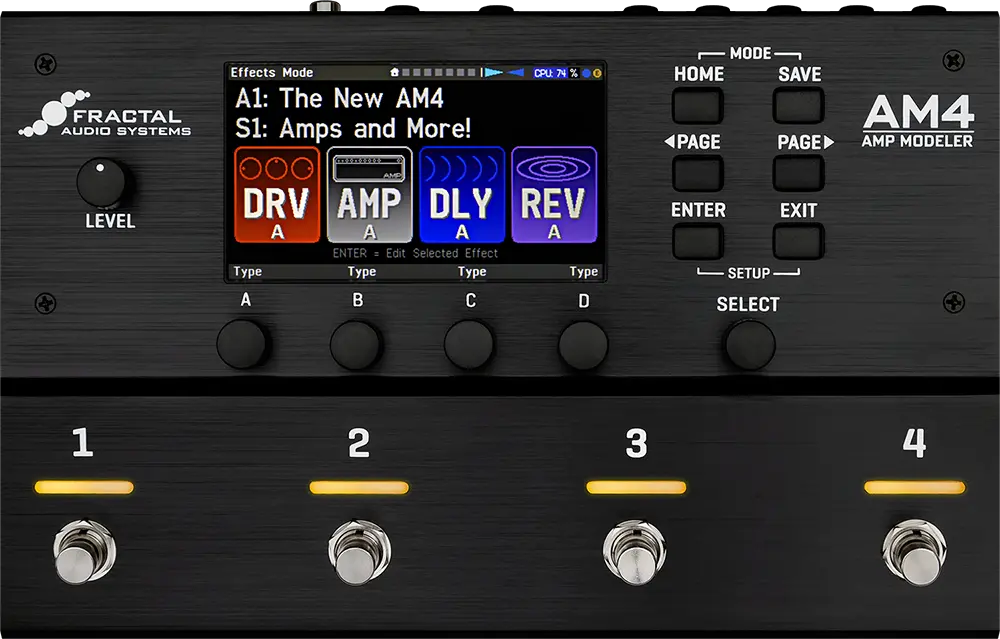Screen dimensions: 1000x639
Task: Tap the Type label above knob C
Action: coord(472,272)
